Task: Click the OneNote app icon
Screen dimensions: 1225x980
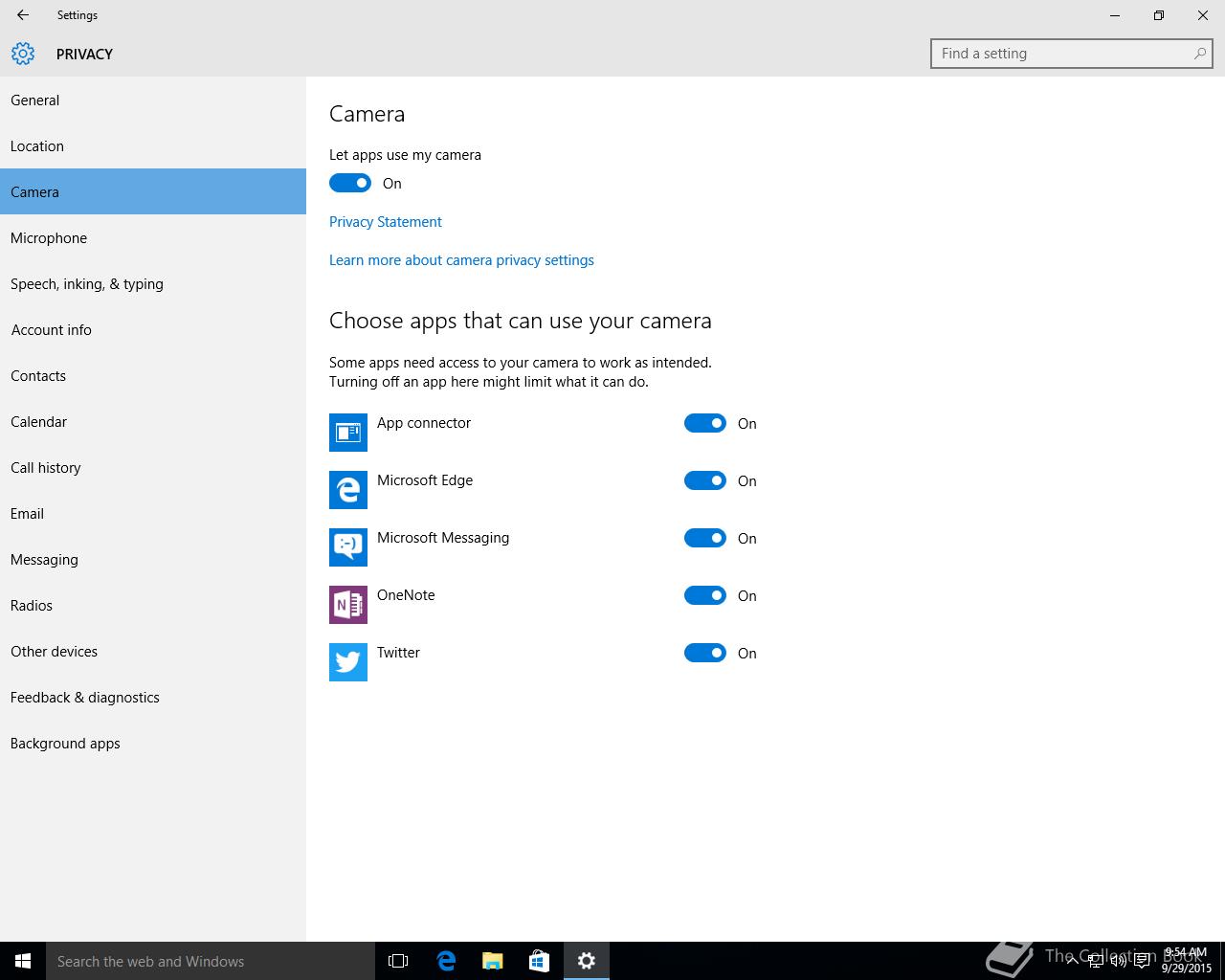Action: tap(348, 605)
